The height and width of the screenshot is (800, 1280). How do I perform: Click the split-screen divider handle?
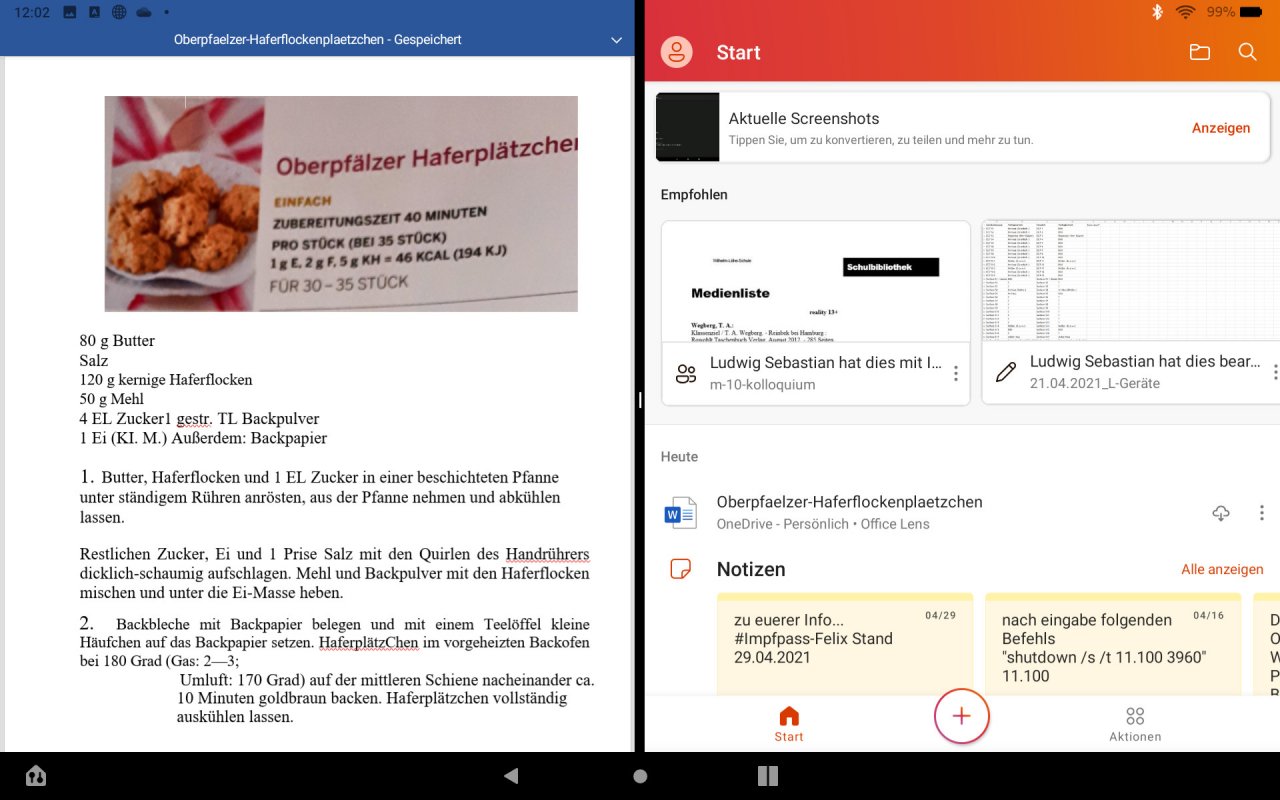(640, 400)
